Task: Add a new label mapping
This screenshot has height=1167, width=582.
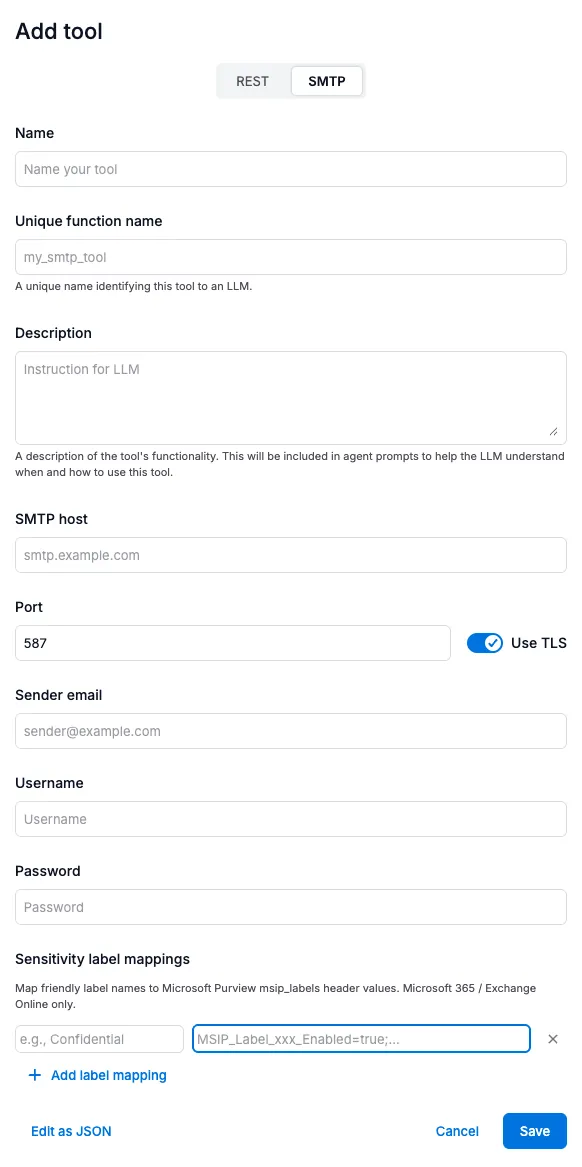Action: pos(97,1075)
